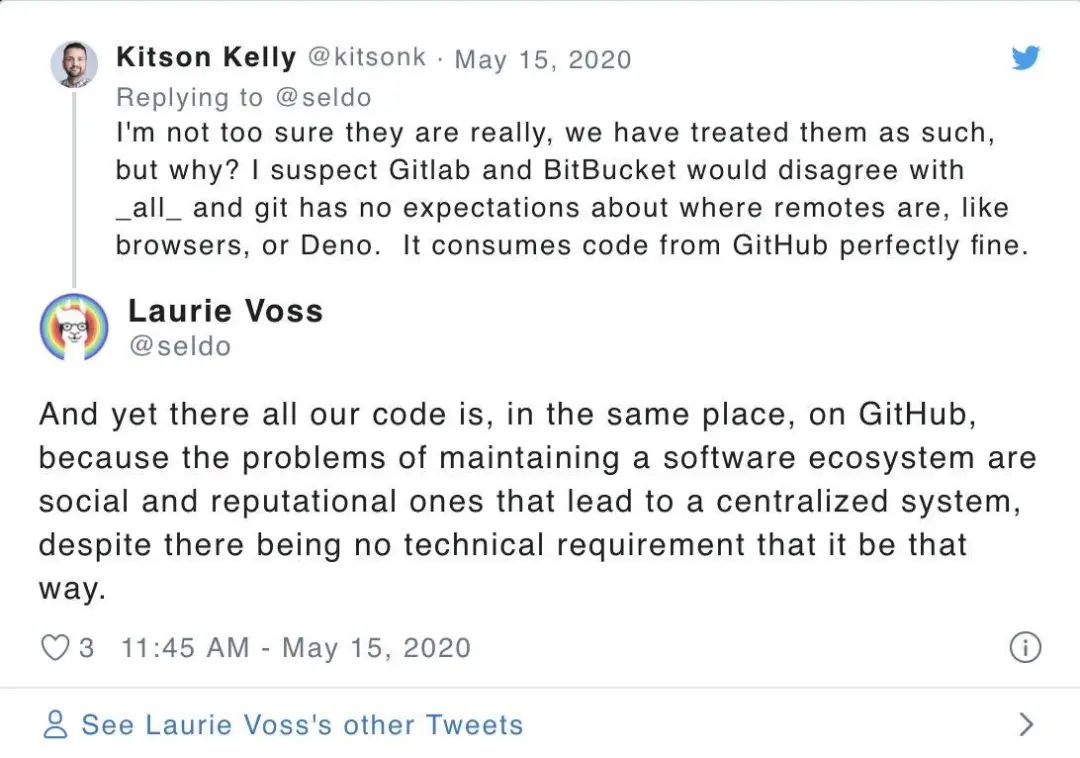Image resolution: width=1080 pixels, height=758 pixels.
Task: See Laurie Voss's other Tweets
Action: click(302, 724)
